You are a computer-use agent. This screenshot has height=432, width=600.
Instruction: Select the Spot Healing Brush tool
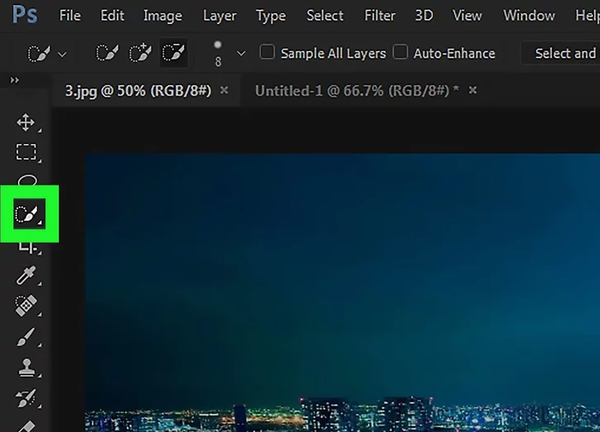26,305
